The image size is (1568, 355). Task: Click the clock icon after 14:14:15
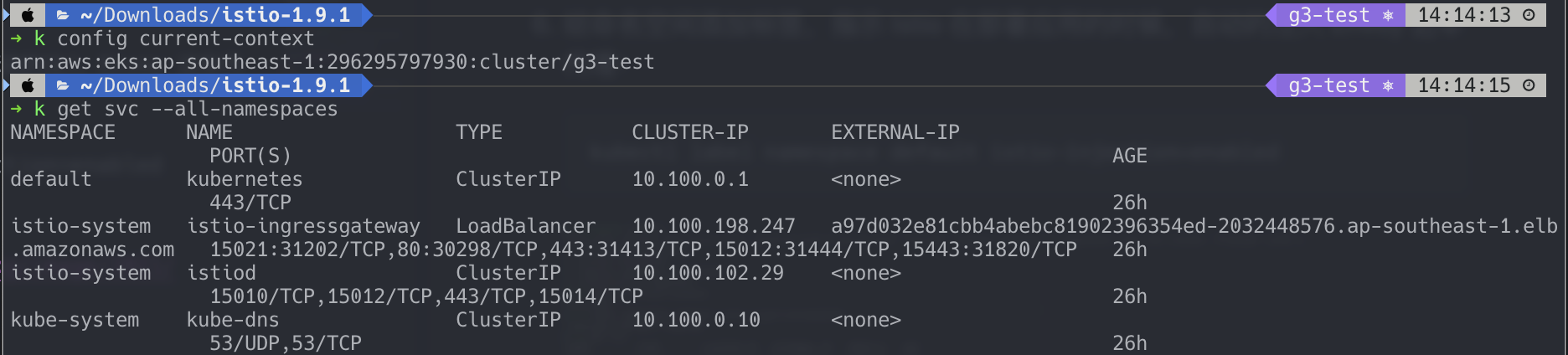(x=1529, y=85)
